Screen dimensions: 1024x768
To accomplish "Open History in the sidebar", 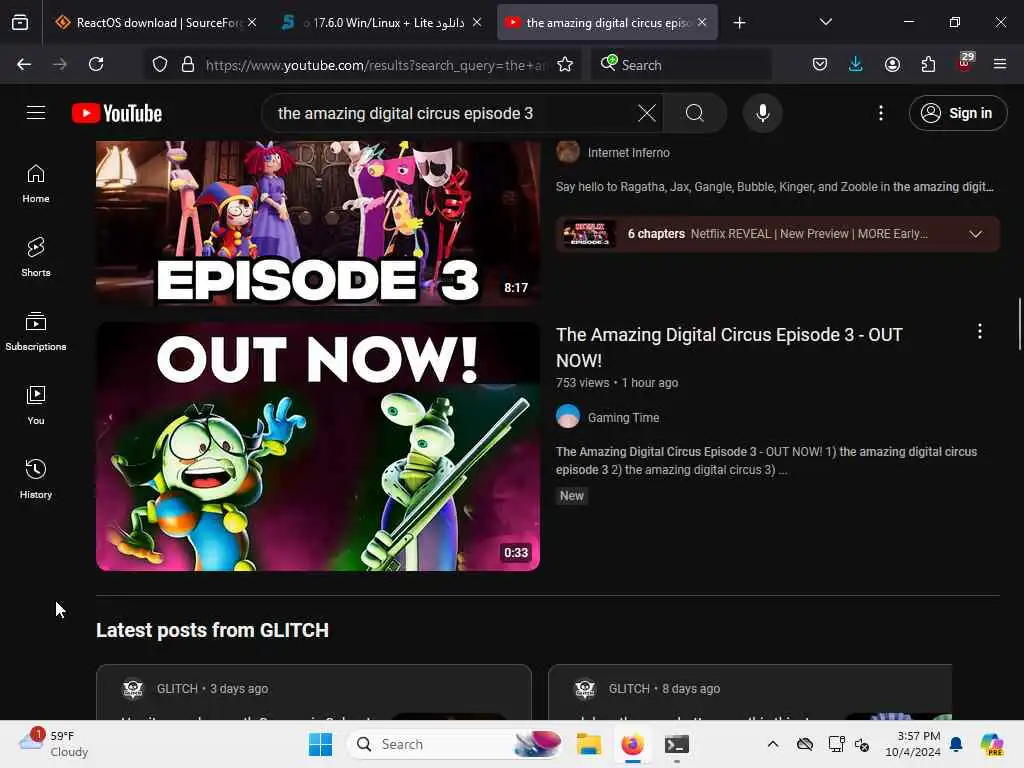I will (36, 479).
